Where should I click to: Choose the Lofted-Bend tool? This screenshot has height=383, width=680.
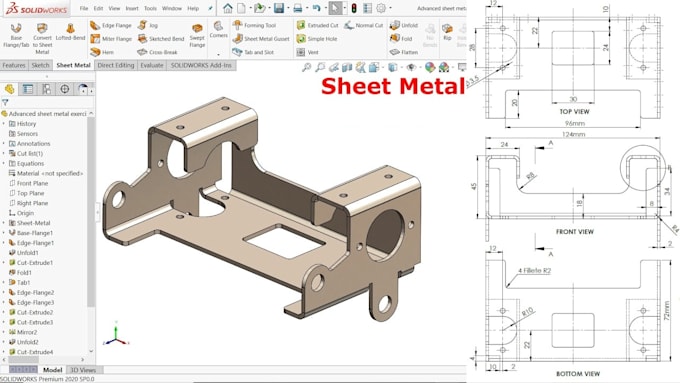click(70, 32)
